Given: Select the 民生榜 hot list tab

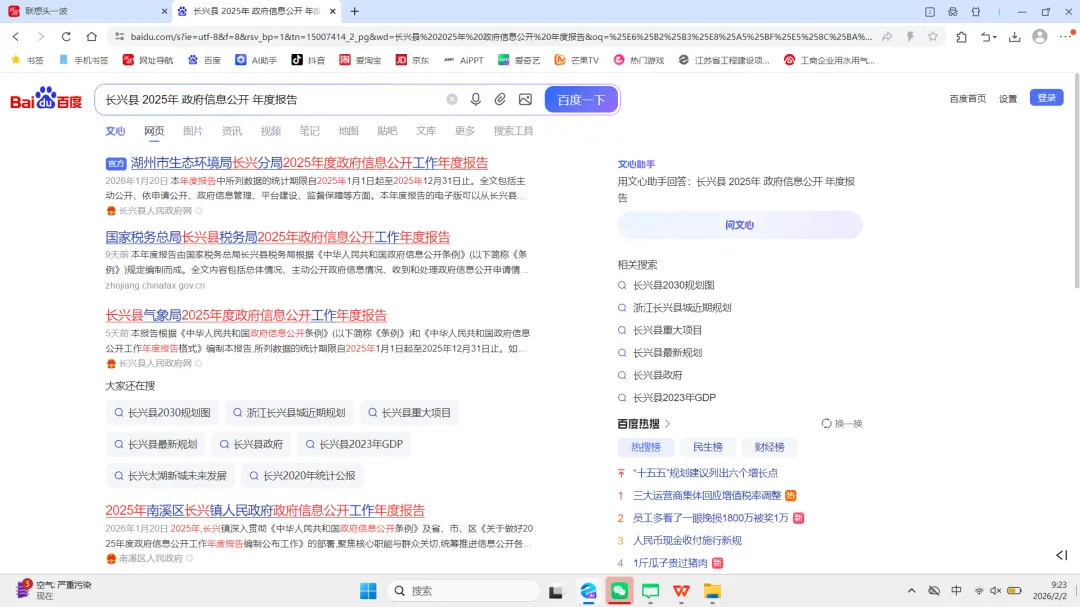Looking at the screenshot, I should (x=707, y=447).
